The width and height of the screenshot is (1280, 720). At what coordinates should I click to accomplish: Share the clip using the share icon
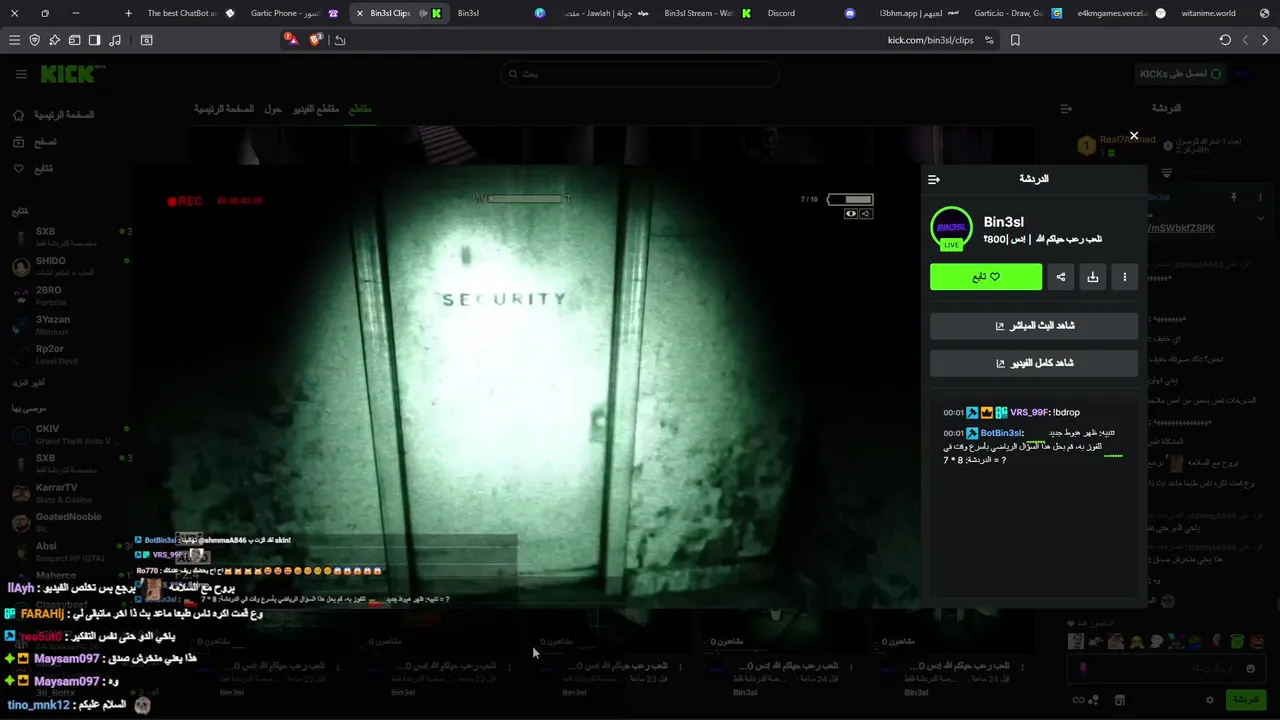pyautogui.click(x=1061, y=277)
